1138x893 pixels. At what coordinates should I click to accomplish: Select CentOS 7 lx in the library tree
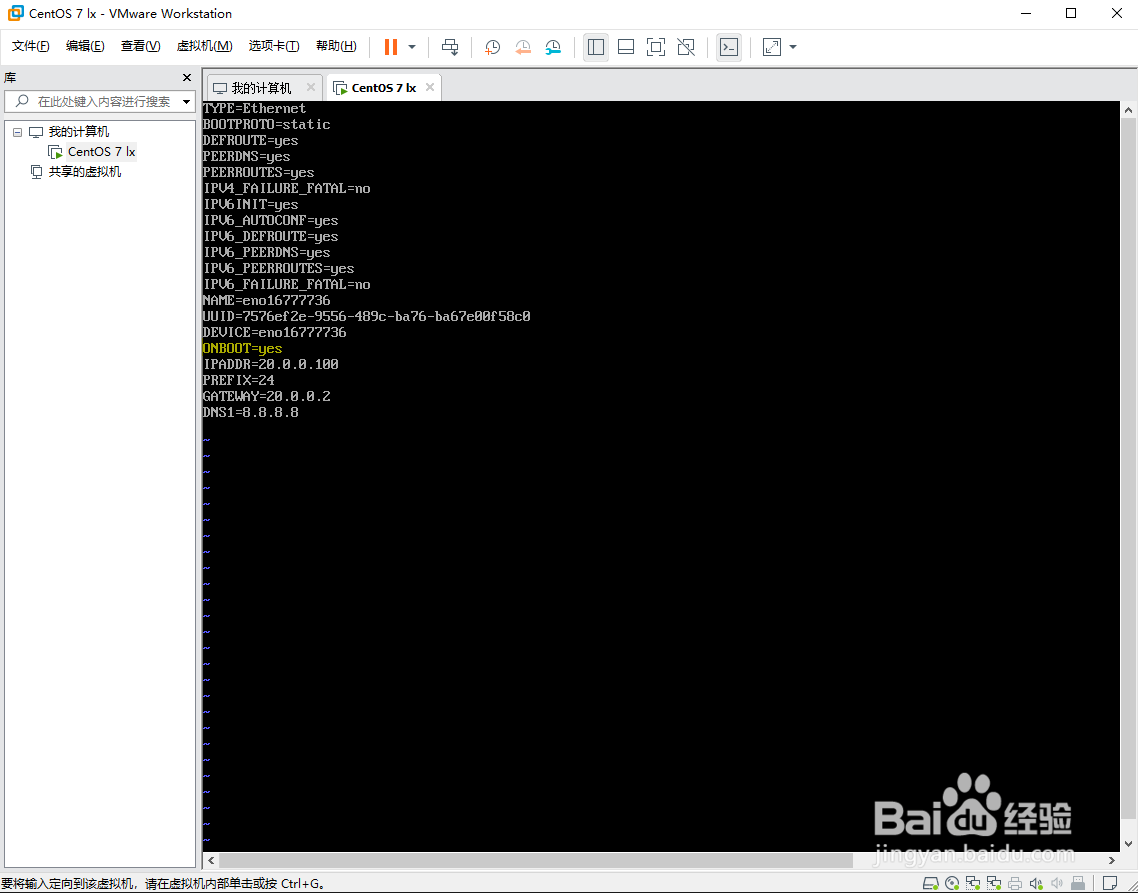click(x=99, y=151)
